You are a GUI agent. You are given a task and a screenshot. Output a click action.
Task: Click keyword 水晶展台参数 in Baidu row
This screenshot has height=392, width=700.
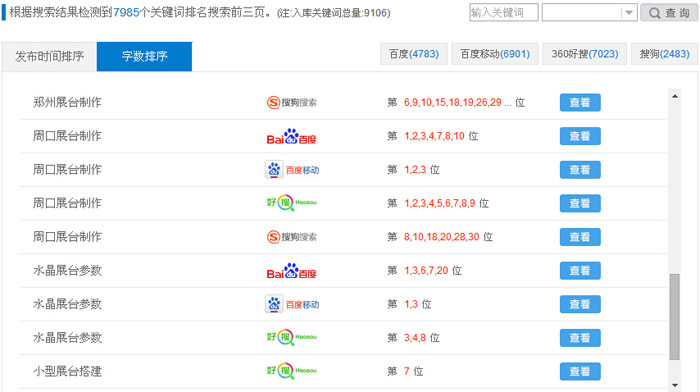[67, 271]
